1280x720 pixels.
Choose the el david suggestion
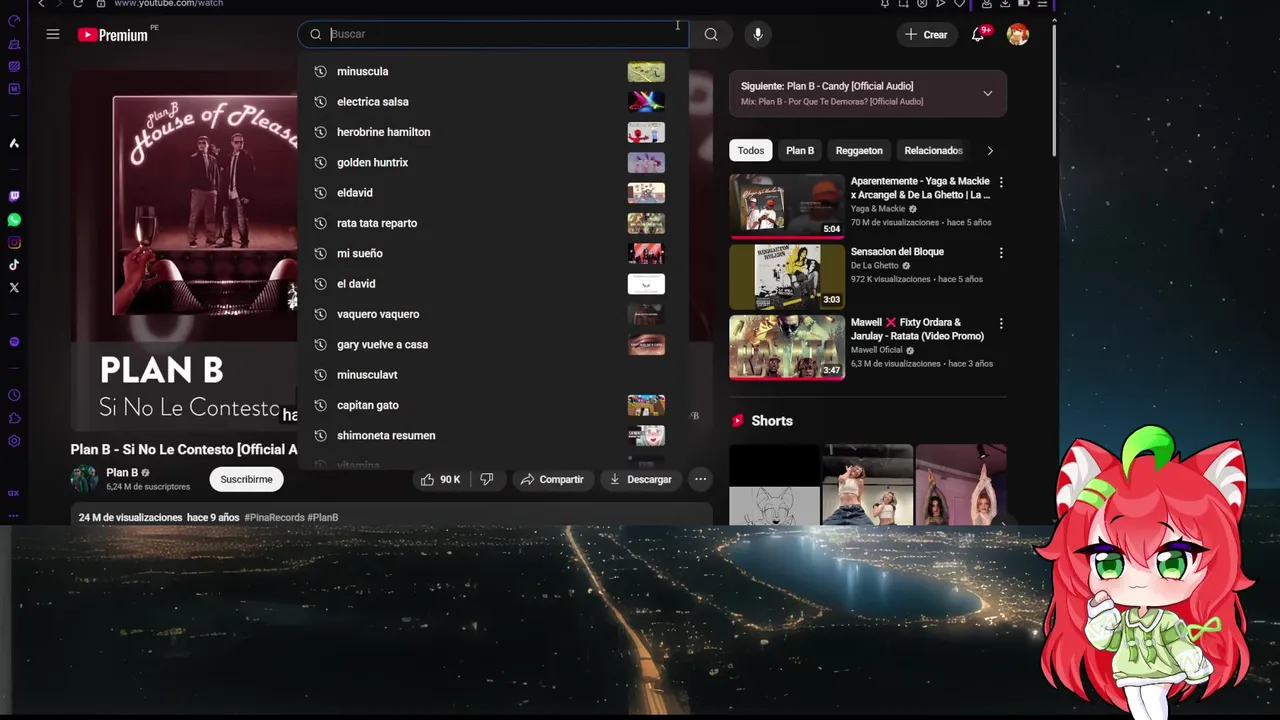point(492,284)
